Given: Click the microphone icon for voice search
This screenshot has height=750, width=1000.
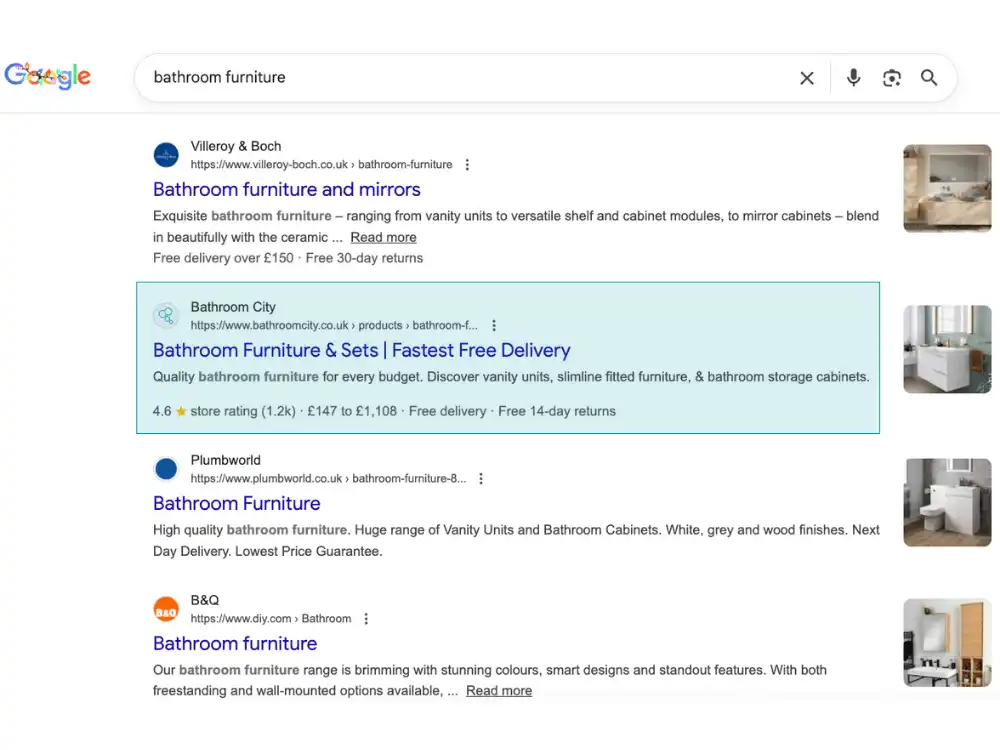Looking at the screenshot, I should pos(853,77).
